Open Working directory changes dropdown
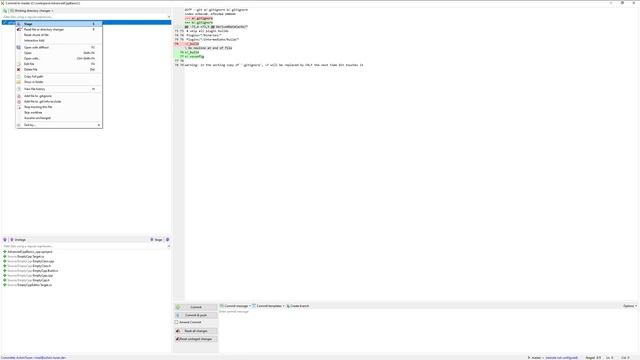The image size is (640, 360). point(32,11)
